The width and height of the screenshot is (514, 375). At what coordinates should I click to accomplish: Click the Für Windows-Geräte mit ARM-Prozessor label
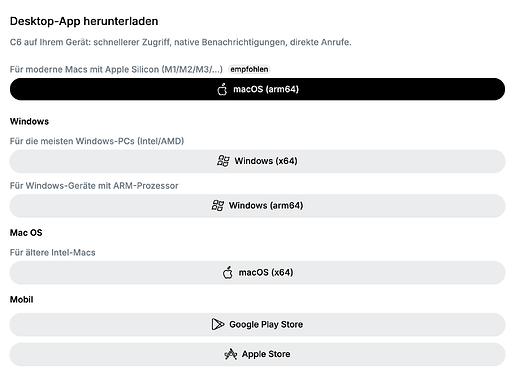94,186
